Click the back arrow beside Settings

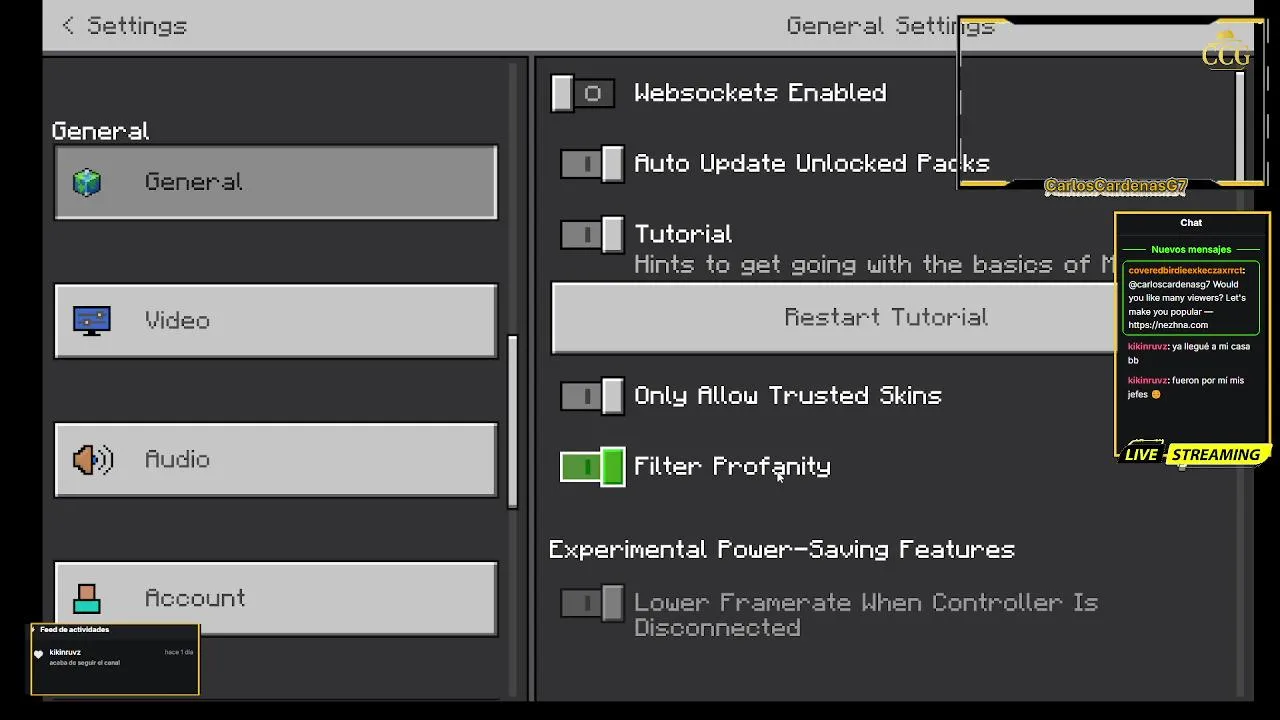click(68, 26)
